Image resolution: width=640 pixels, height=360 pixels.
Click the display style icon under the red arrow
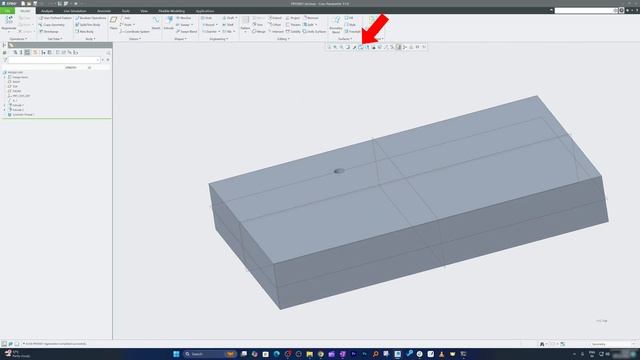point(360,47)
